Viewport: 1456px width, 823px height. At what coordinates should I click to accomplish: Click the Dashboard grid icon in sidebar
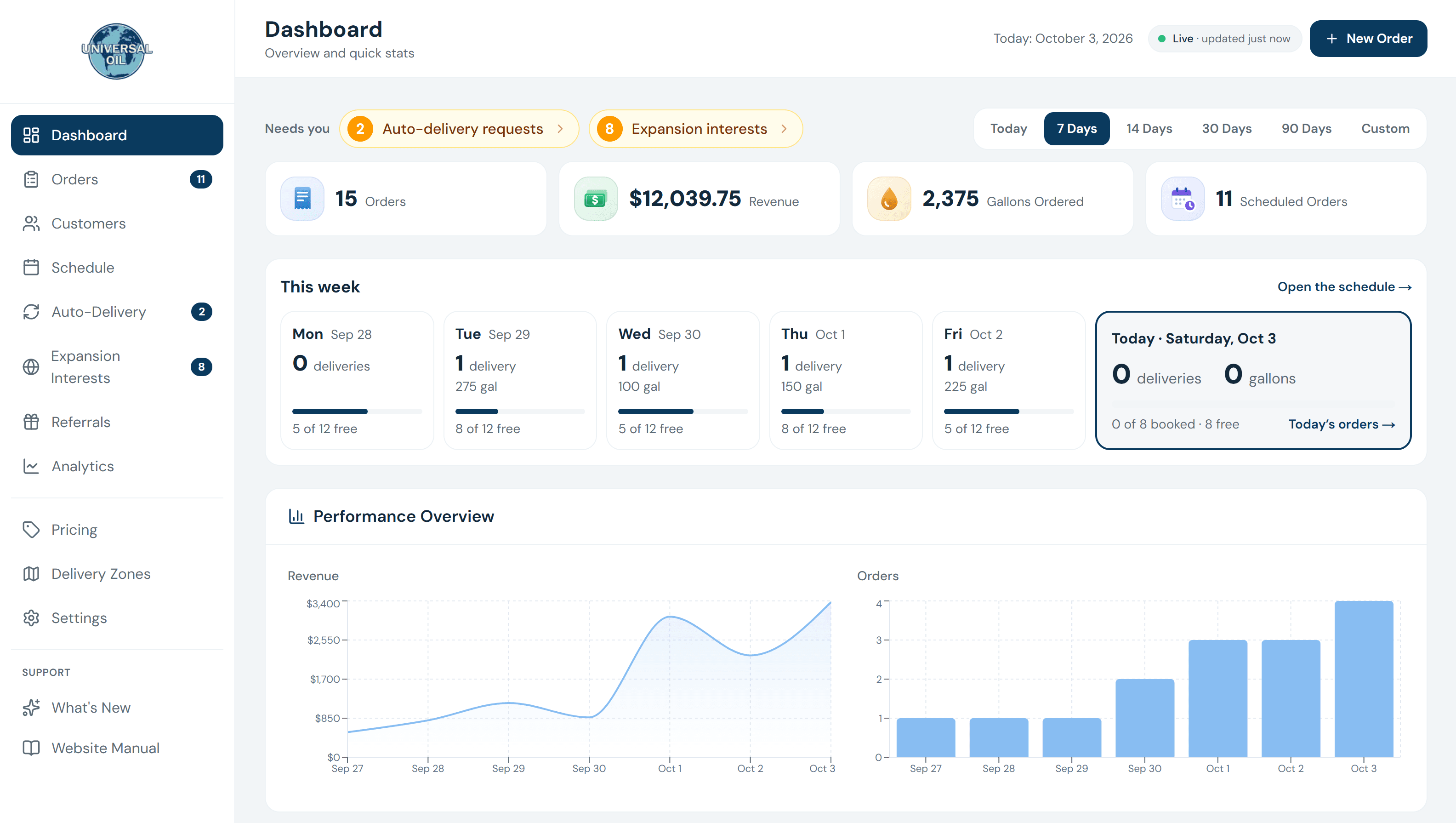pos(31,135)
